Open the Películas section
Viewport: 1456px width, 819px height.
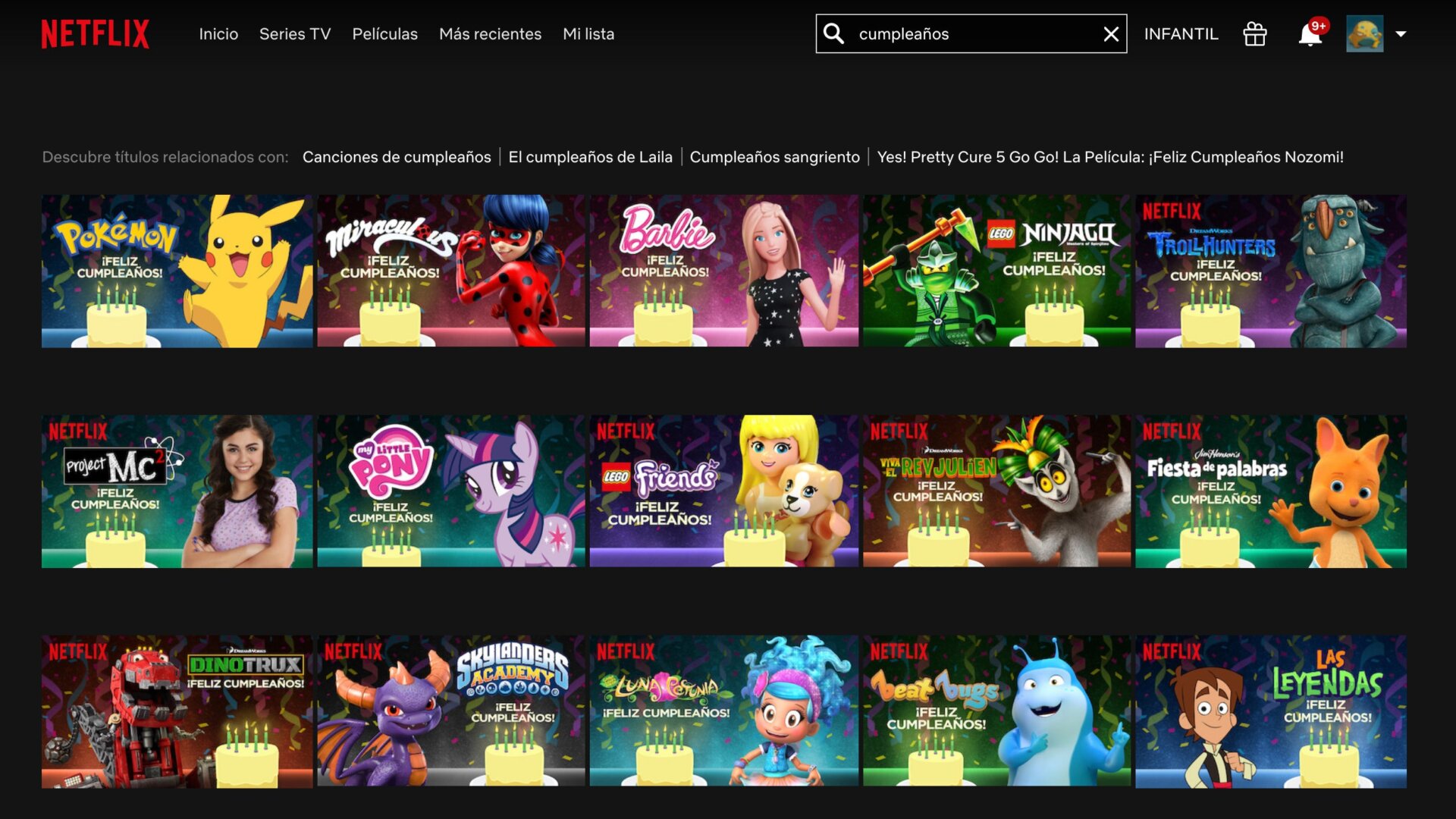[x=384, y=34]
